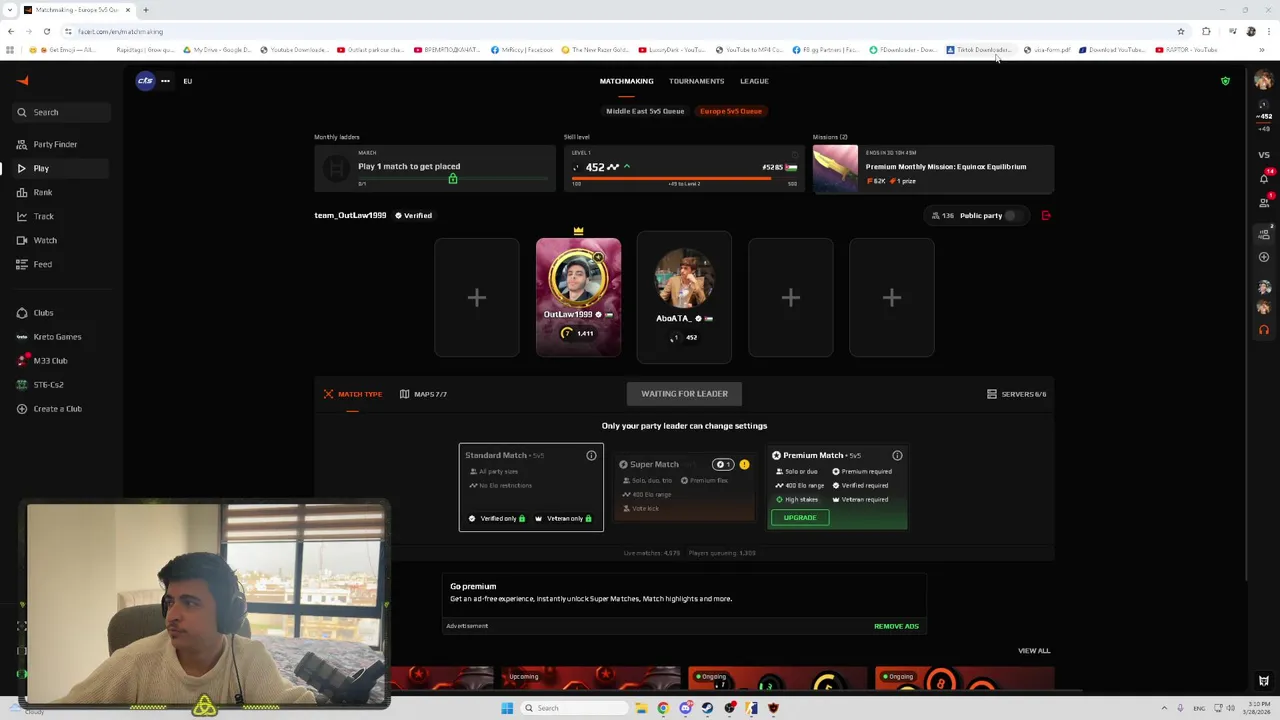Open notifications bell with 14 badge
Image resolution: width=1280 pixels, height=720 pixels.
coord(1265,177)
